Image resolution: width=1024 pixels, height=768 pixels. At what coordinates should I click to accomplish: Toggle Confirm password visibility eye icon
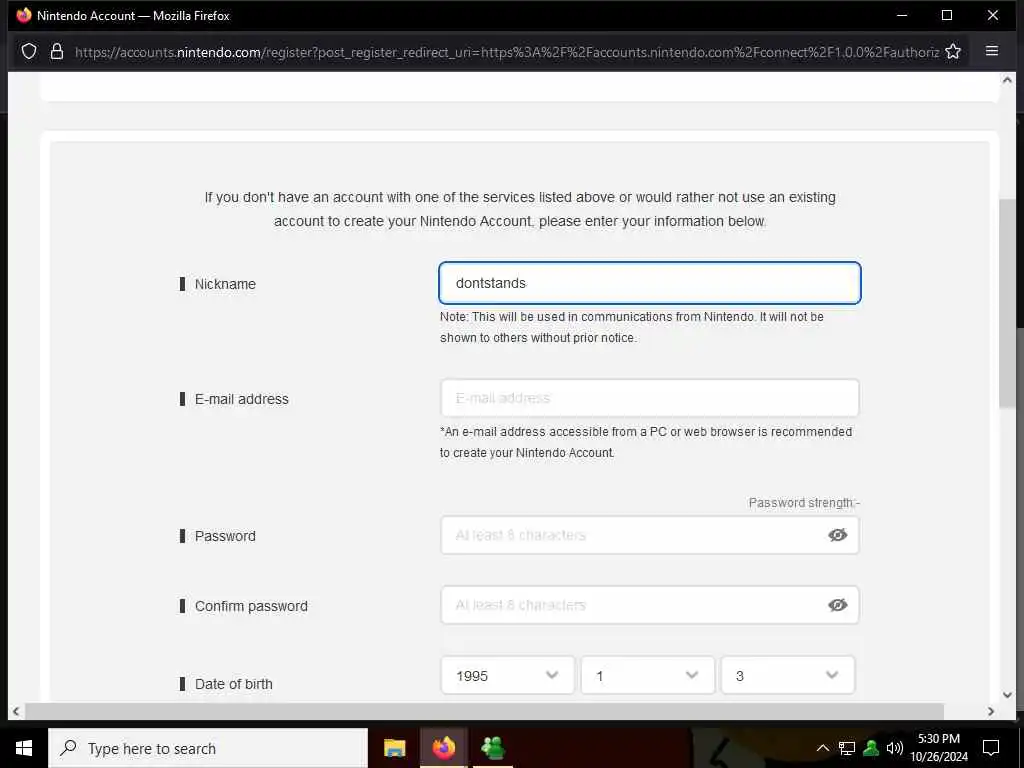click(837, 605)
